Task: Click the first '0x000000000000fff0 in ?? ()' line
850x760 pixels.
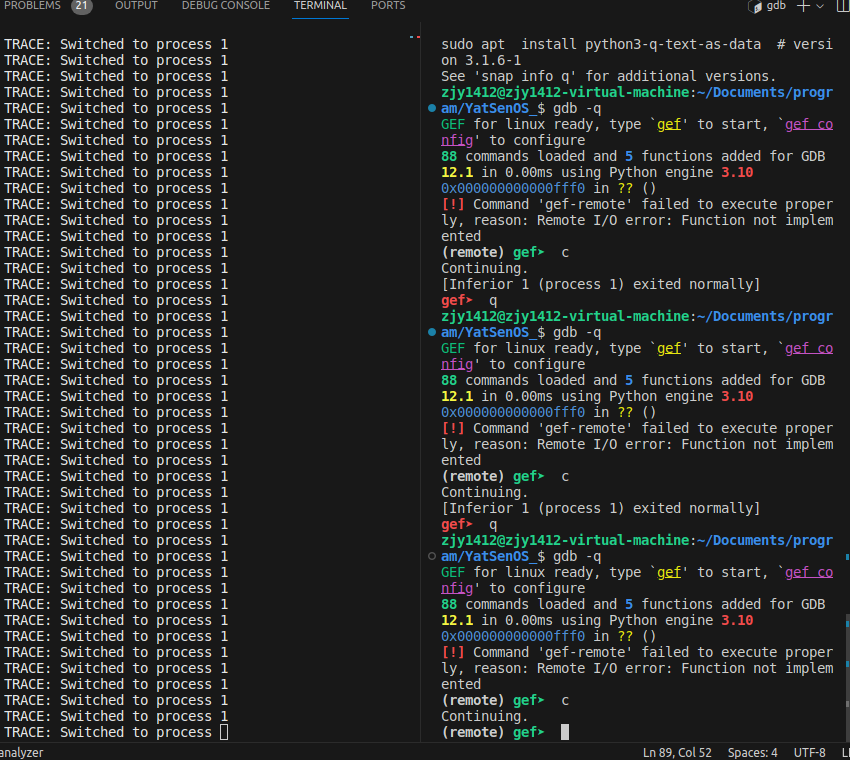Action: [549, 189]
